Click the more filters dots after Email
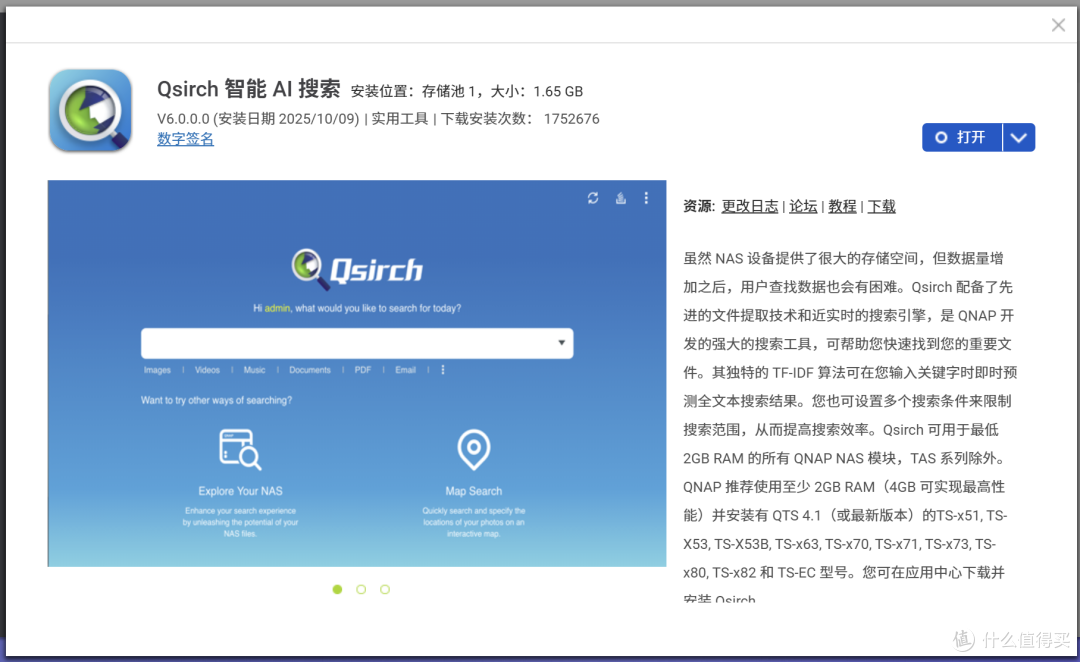This screenshot has height=662, width=1080. point(443,370)
